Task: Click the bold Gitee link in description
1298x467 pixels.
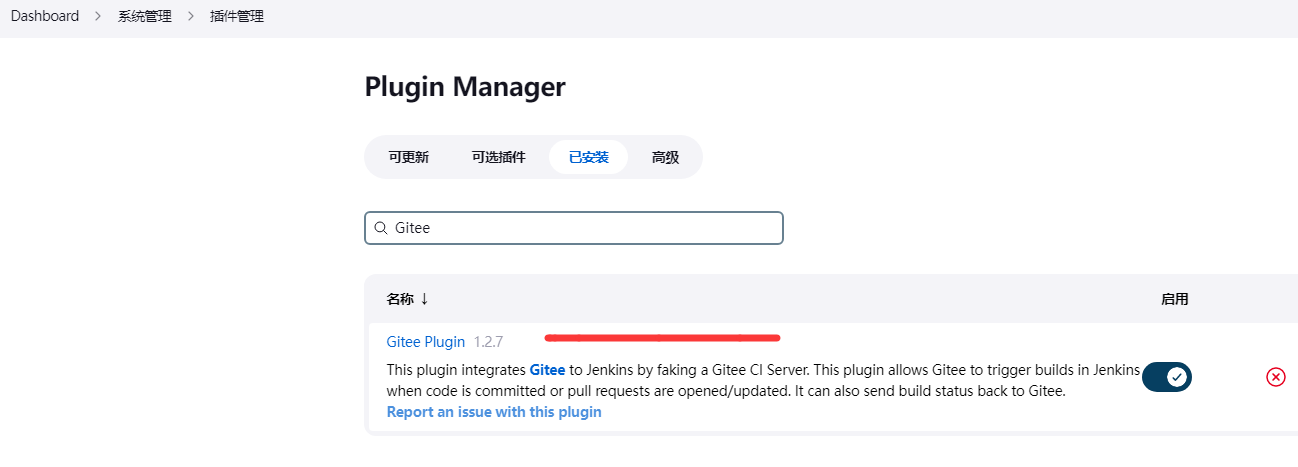Action: pos(547,370)
